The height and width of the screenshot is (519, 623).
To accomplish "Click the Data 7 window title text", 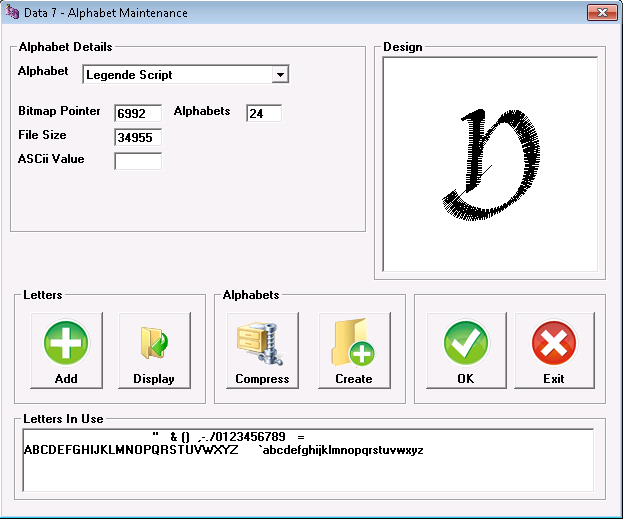I will [x=106, y=13].
